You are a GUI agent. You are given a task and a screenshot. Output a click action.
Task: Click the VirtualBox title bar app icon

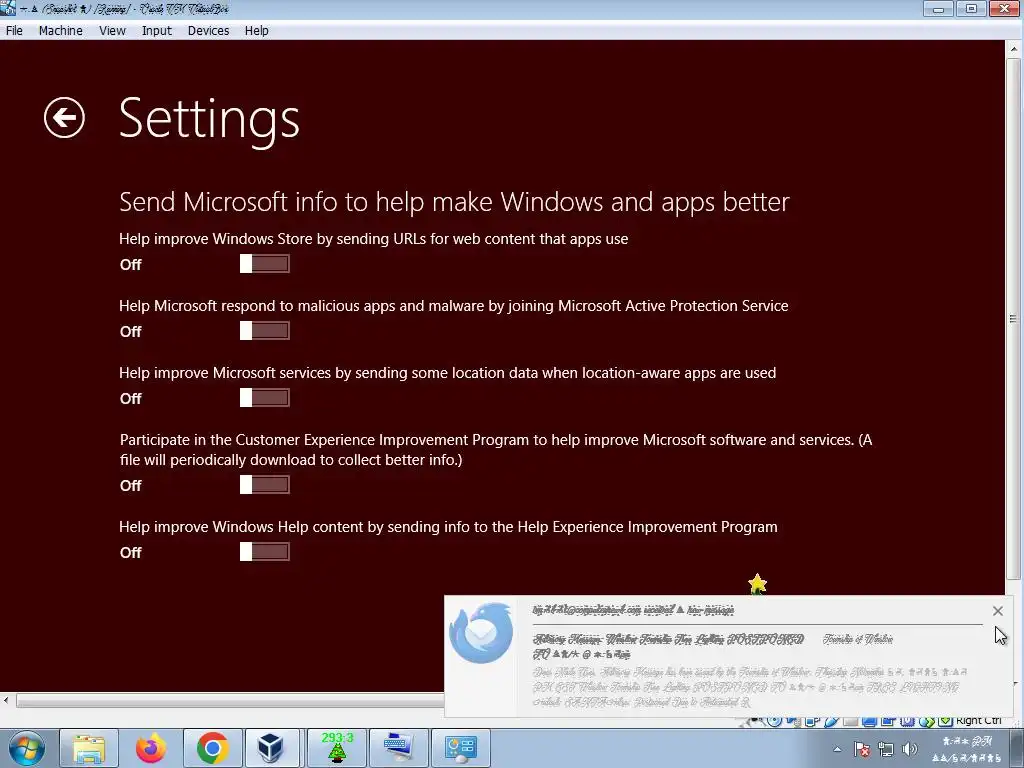tap(7, 8)
